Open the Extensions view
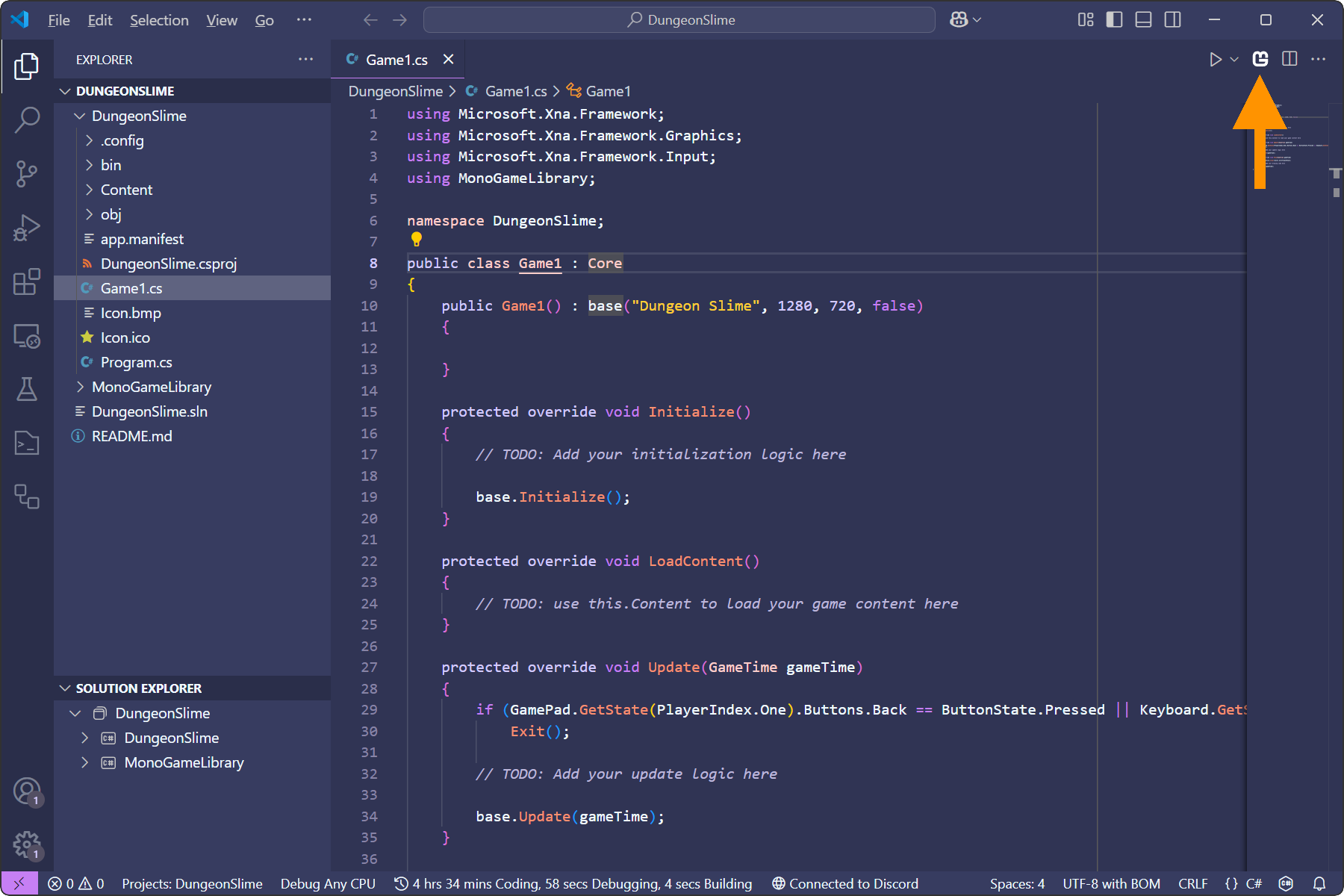1344x896 pixels. point(27,282)
